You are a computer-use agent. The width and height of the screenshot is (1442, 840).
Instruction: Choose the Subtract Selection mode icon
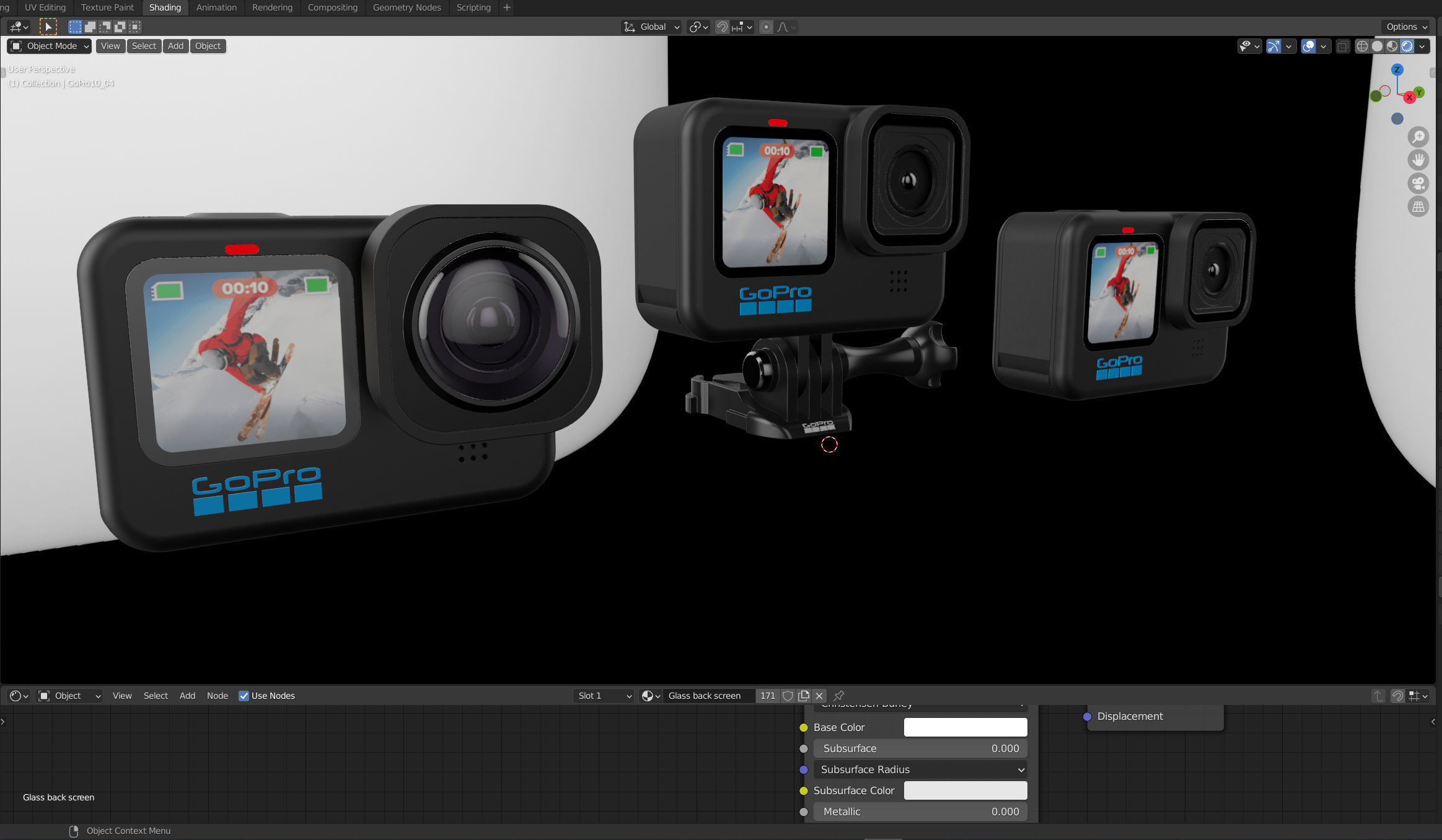coord(105,27)
